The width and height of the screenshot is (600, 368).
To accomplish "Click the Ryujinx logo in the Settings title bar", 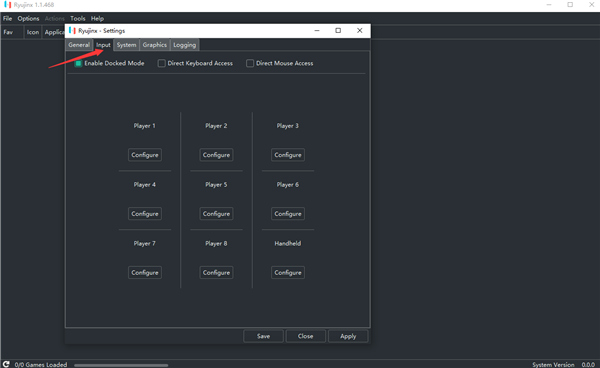I will (72, 31).
